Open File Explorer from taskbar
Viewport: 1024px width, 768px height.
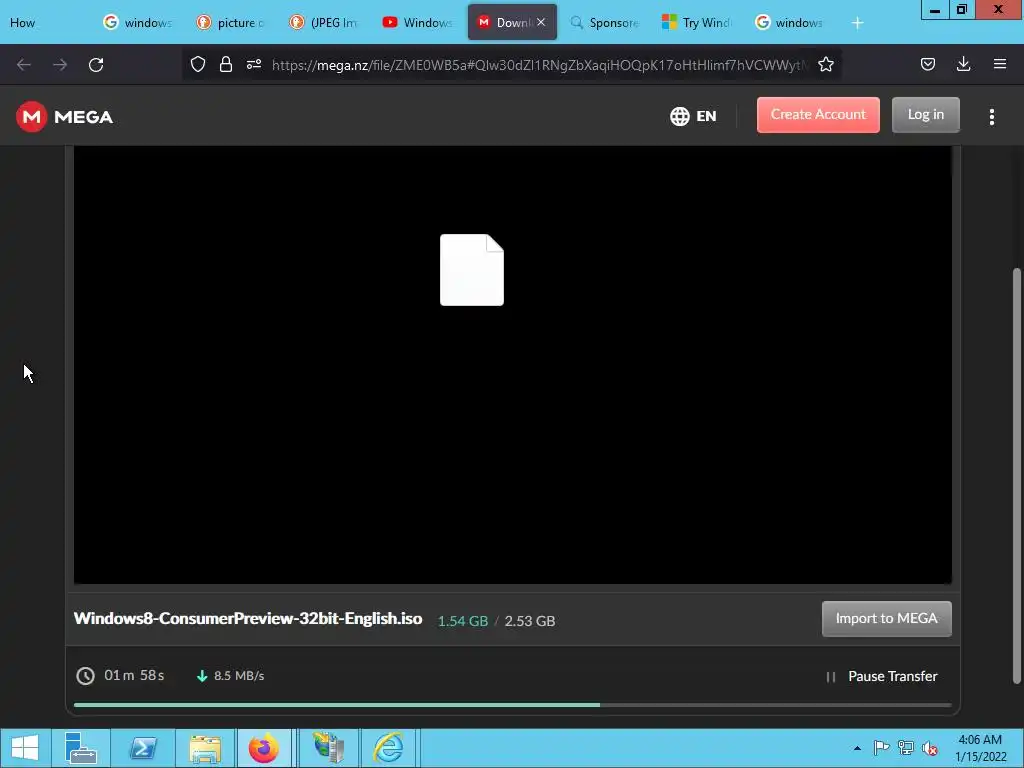click(204, 748)
